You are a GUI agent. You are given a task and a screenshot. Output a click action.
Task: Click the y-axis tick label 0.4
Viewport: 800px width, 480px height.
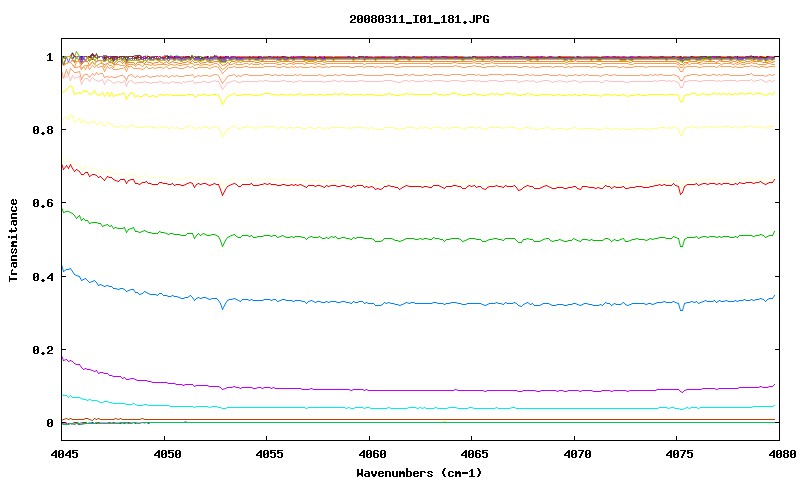[x=43, y=276]
